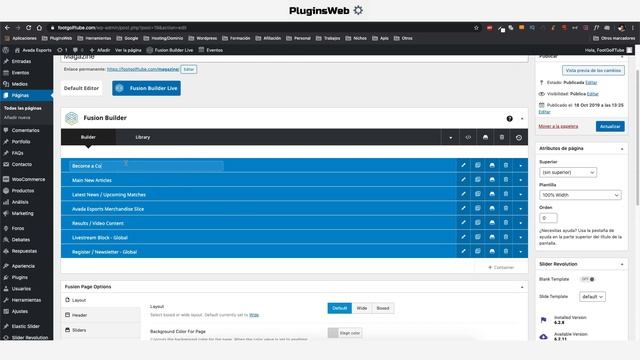Screen dimensions: 640x360
Task: Delete the entire layout with toolbar trash
Action: point(502,138)
